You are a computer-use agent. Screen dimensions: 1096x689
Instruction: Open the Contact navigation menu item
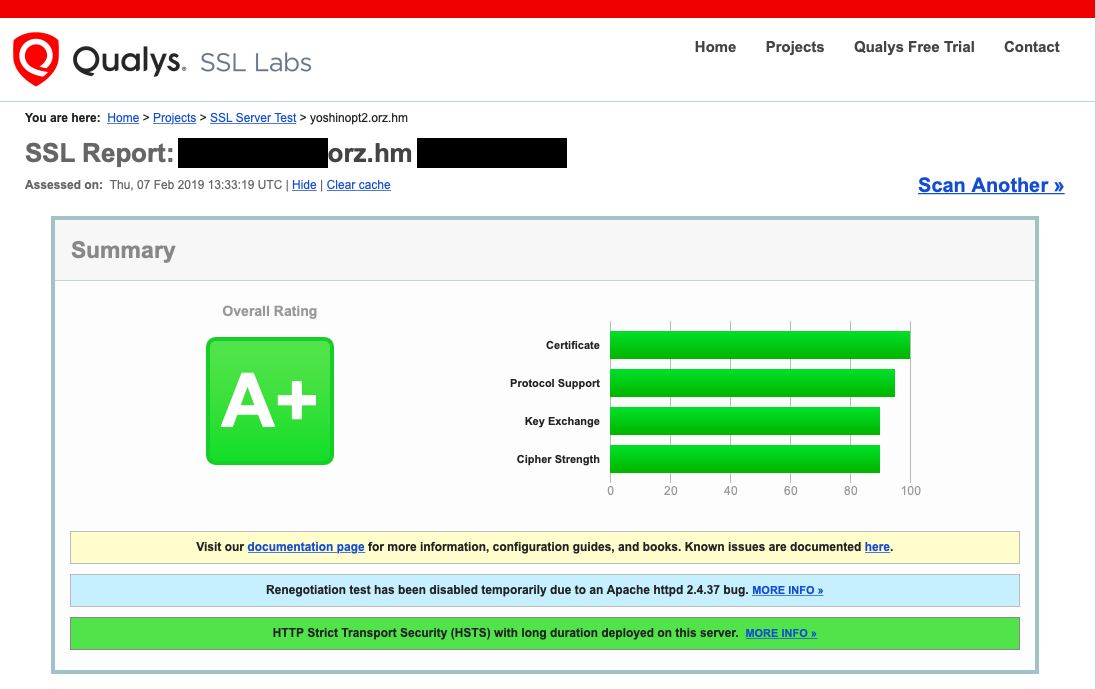[1032, 47]
